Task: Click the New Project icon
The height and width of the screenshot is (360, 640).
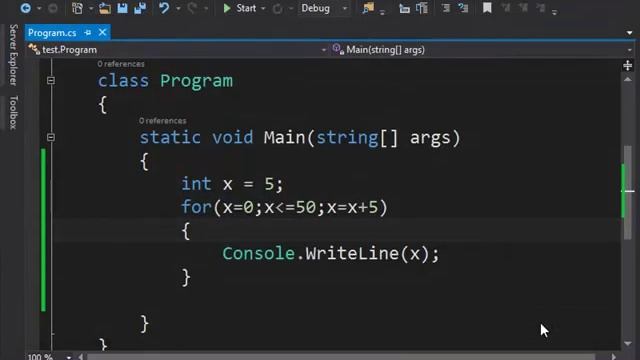Action: (x=77, y=8)
